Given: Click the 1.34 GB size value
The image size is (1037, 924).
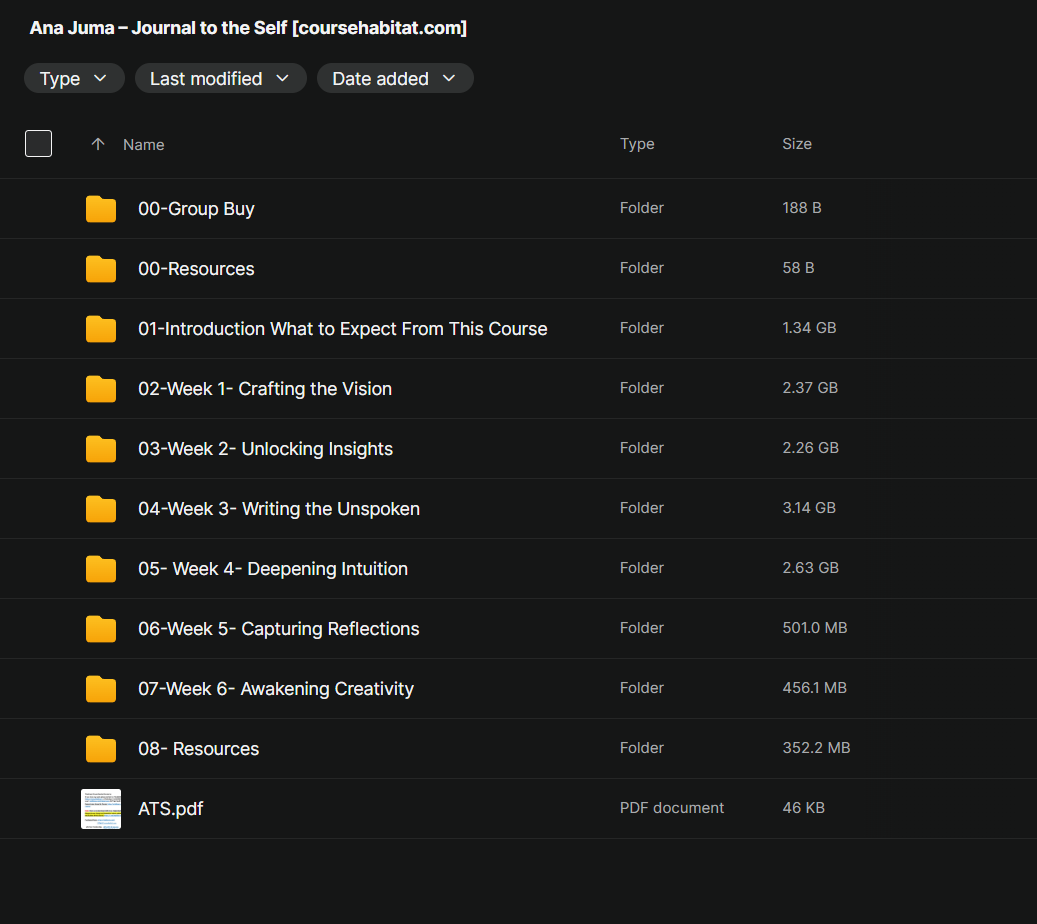Looking at the screenshot, I should point(809,328).
